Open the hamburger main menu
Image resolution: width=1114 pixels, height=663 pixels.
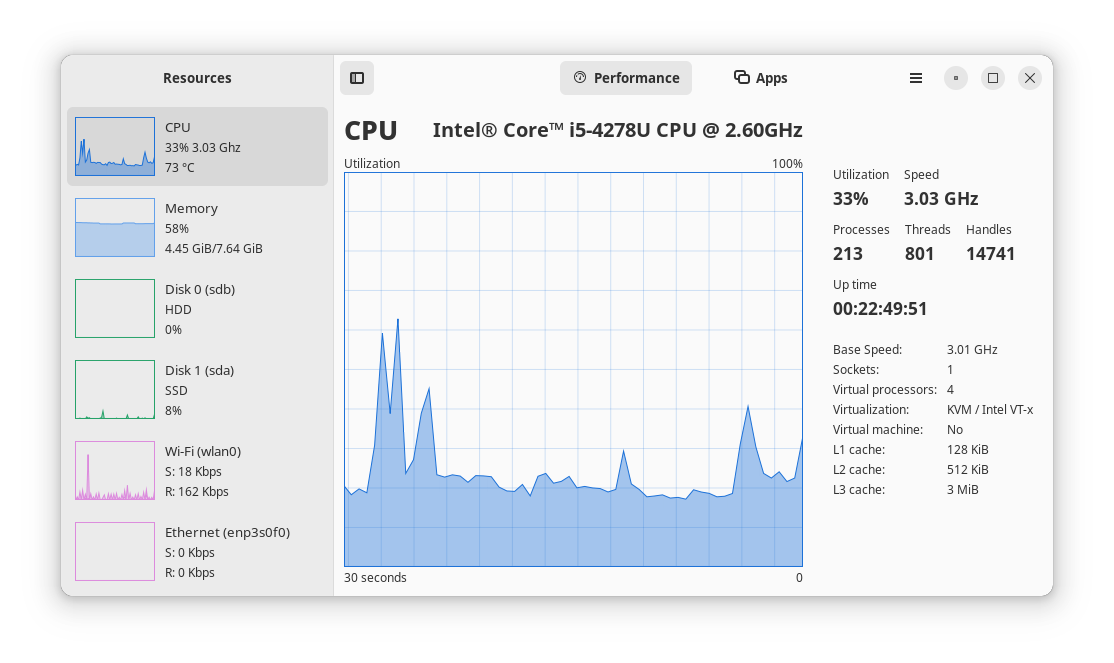click(916, 78)
